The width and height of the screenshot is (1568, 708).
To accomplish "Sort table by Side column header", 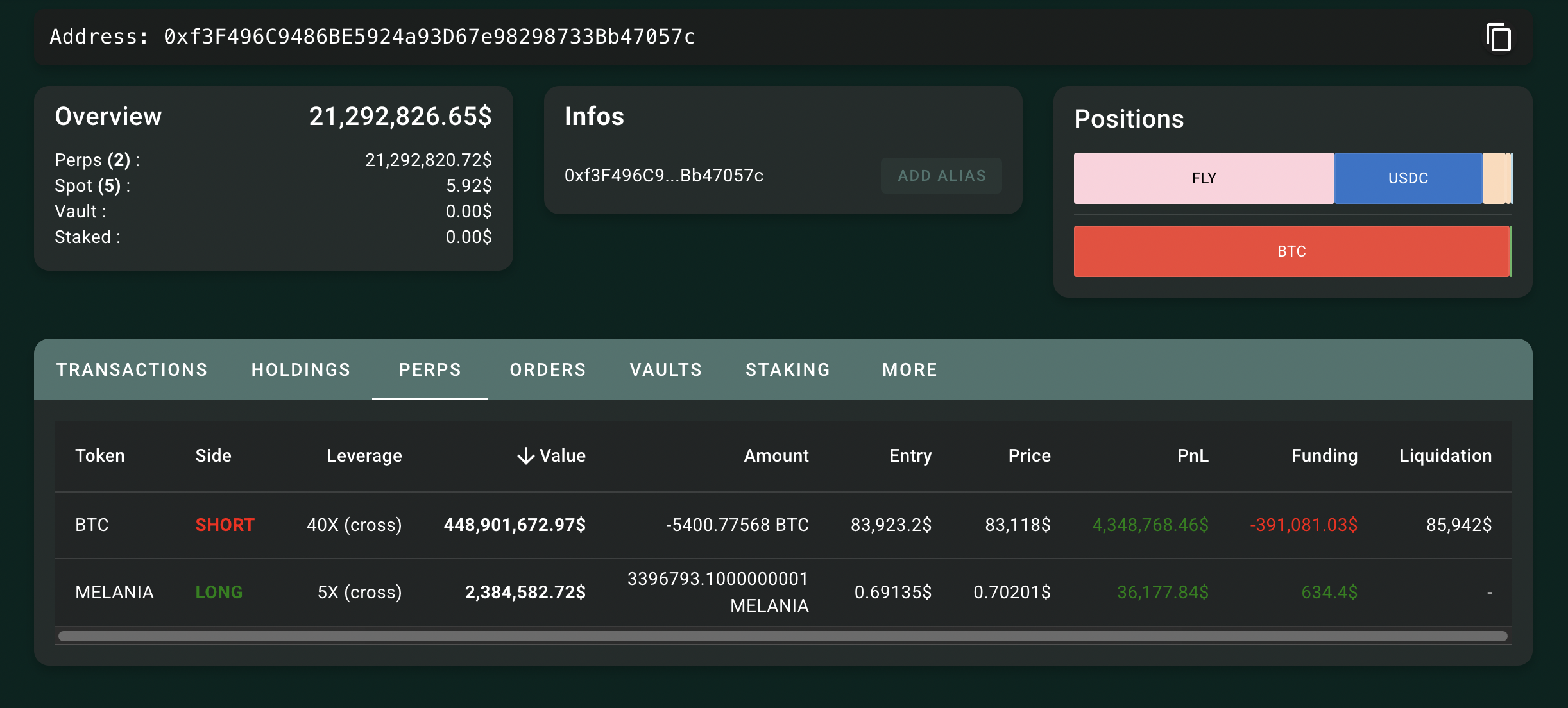I will [x=213, y=456].
